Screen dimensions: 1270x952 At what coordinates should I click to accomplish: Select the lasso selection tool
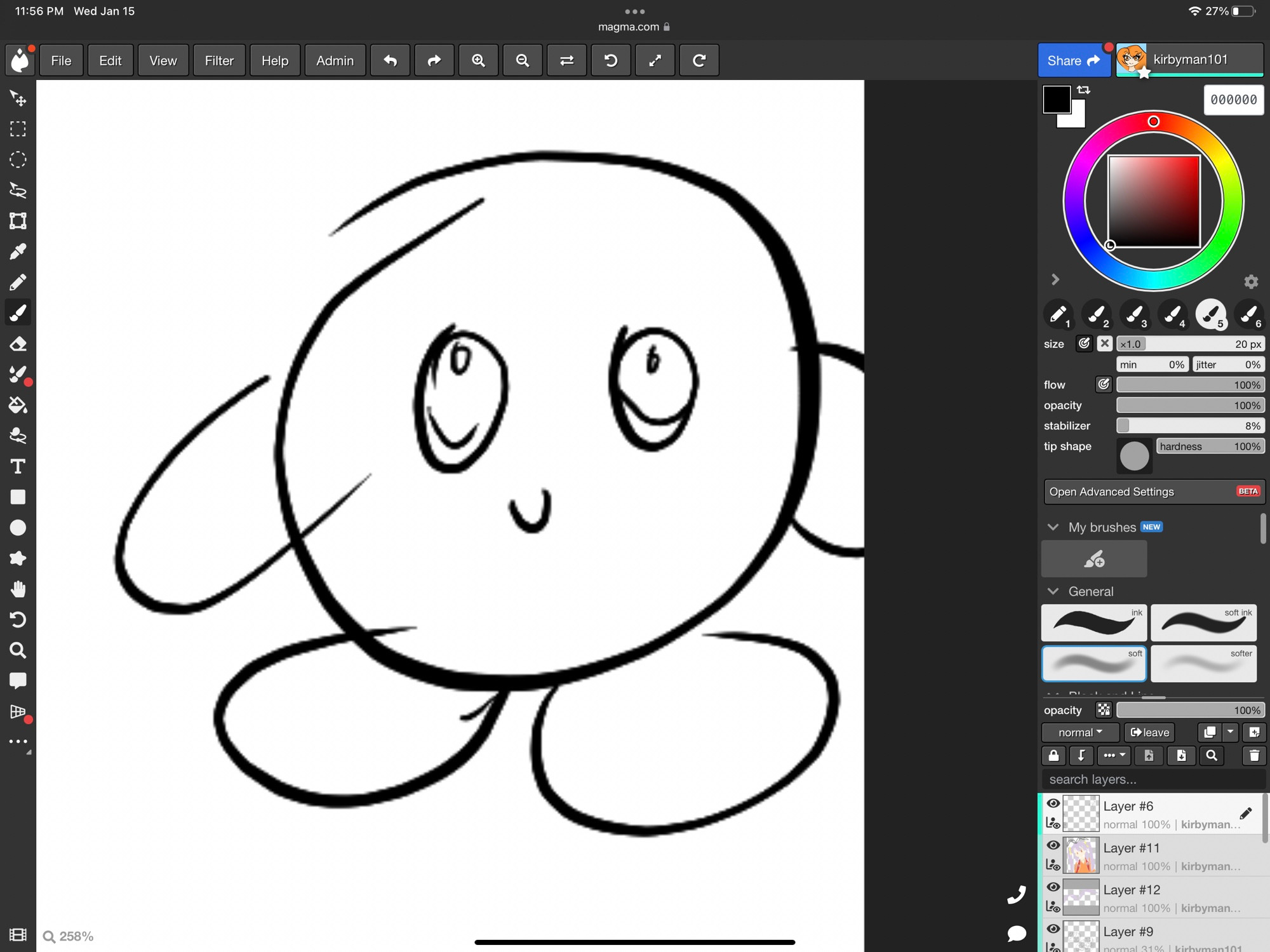tap(18, 190)
